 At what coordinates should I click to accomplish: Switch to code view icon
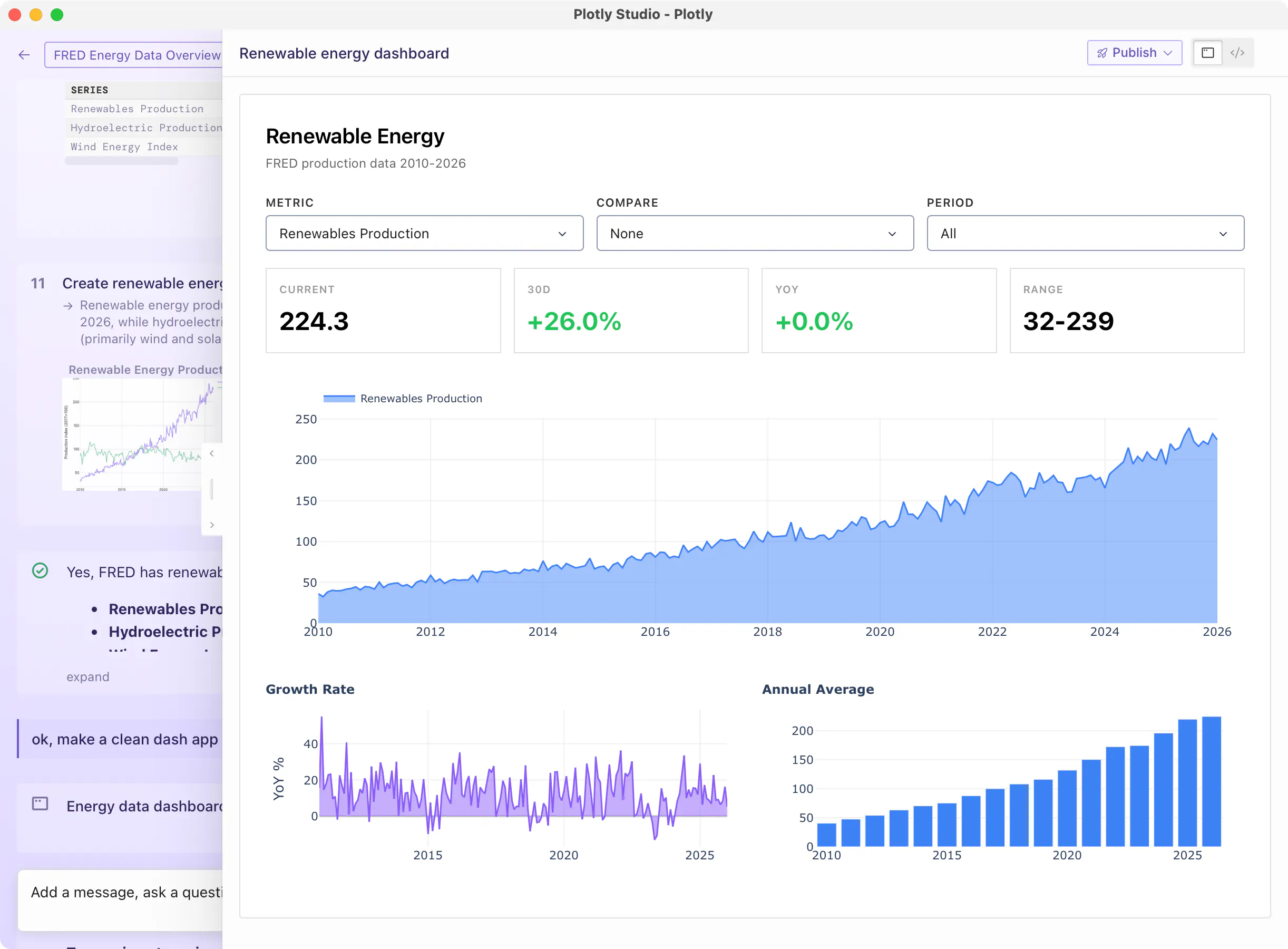[x=1237, y=53]
